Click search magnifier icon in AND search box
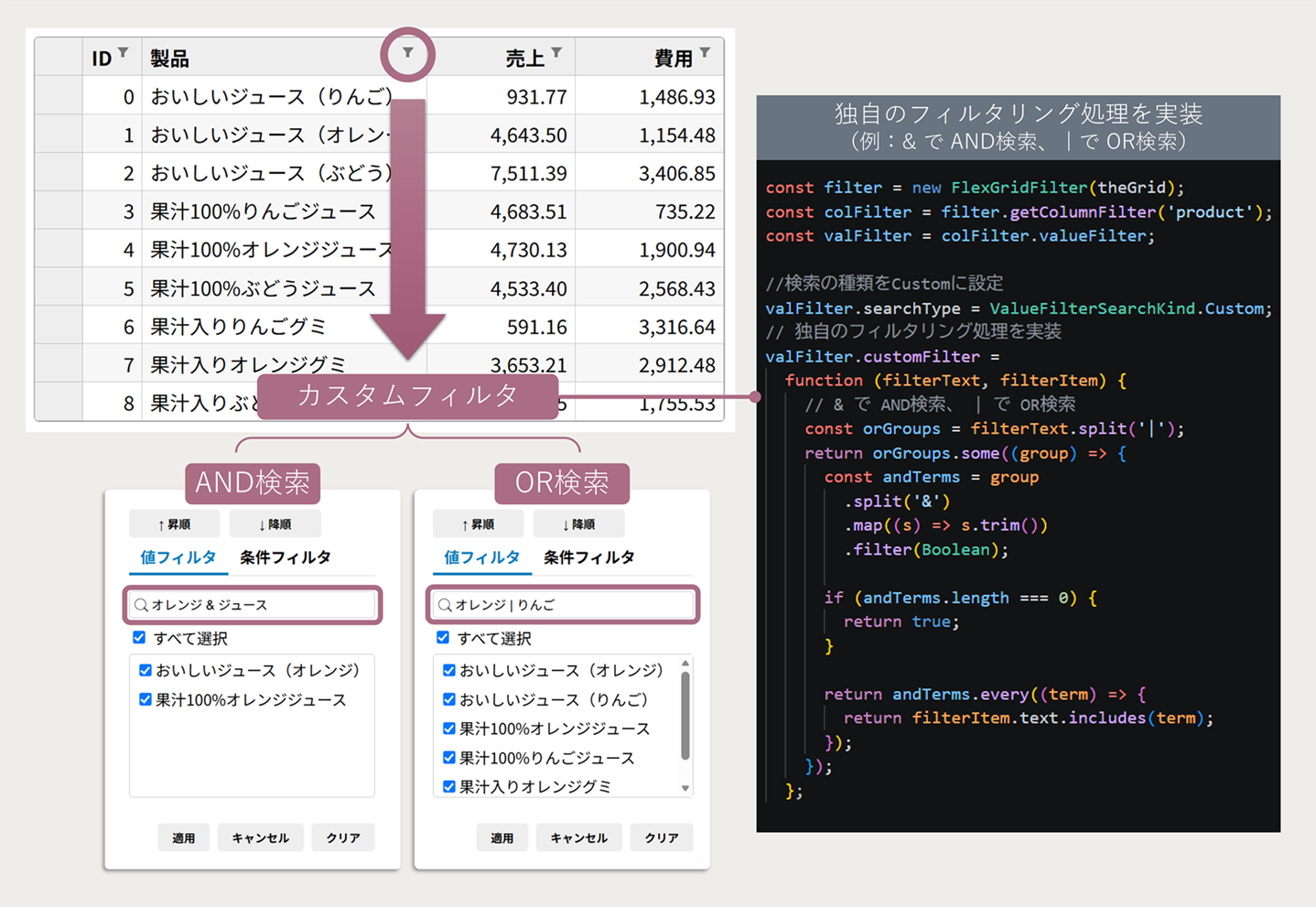 coord(141,605)
